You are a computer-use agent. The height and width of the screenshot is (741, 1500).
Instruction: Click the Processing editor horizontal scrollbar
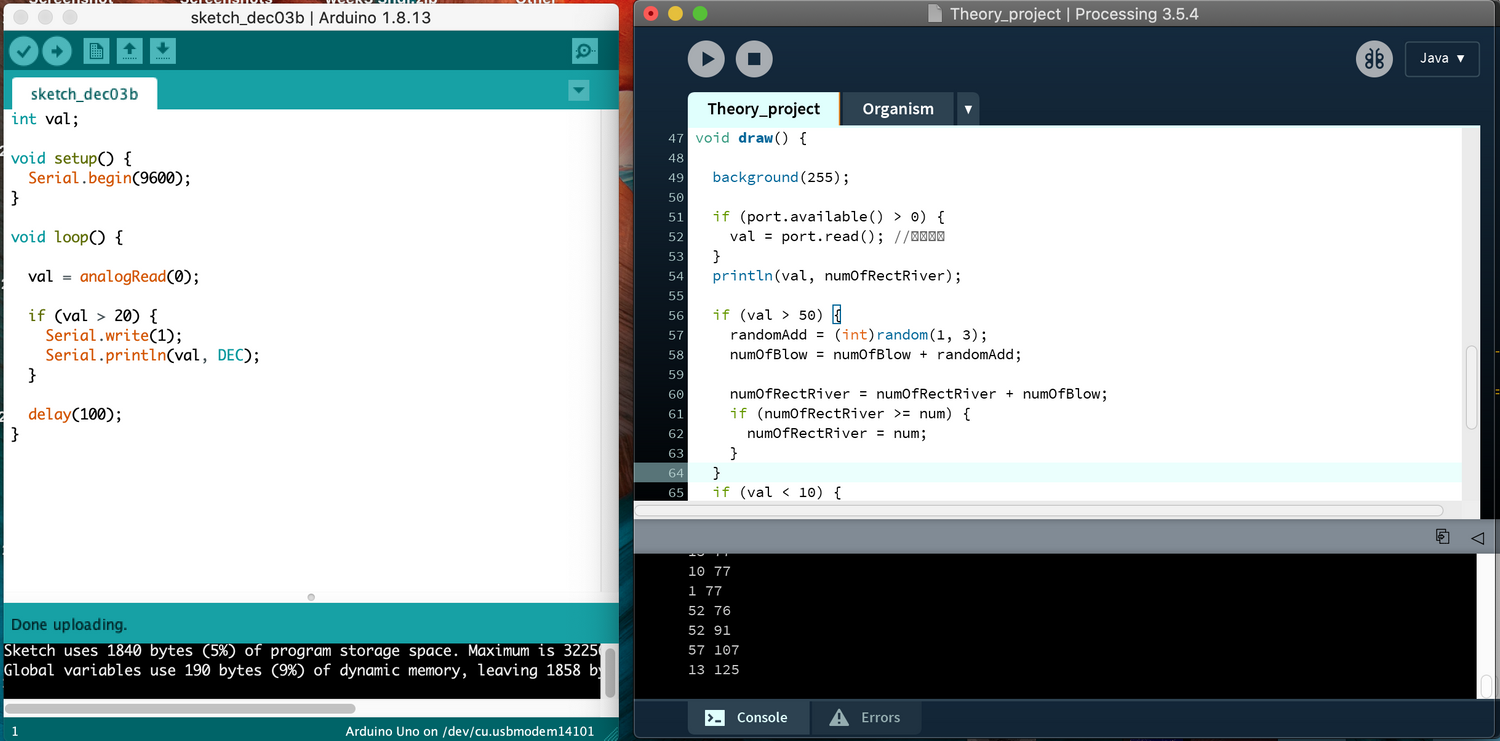coord(1038,510)
